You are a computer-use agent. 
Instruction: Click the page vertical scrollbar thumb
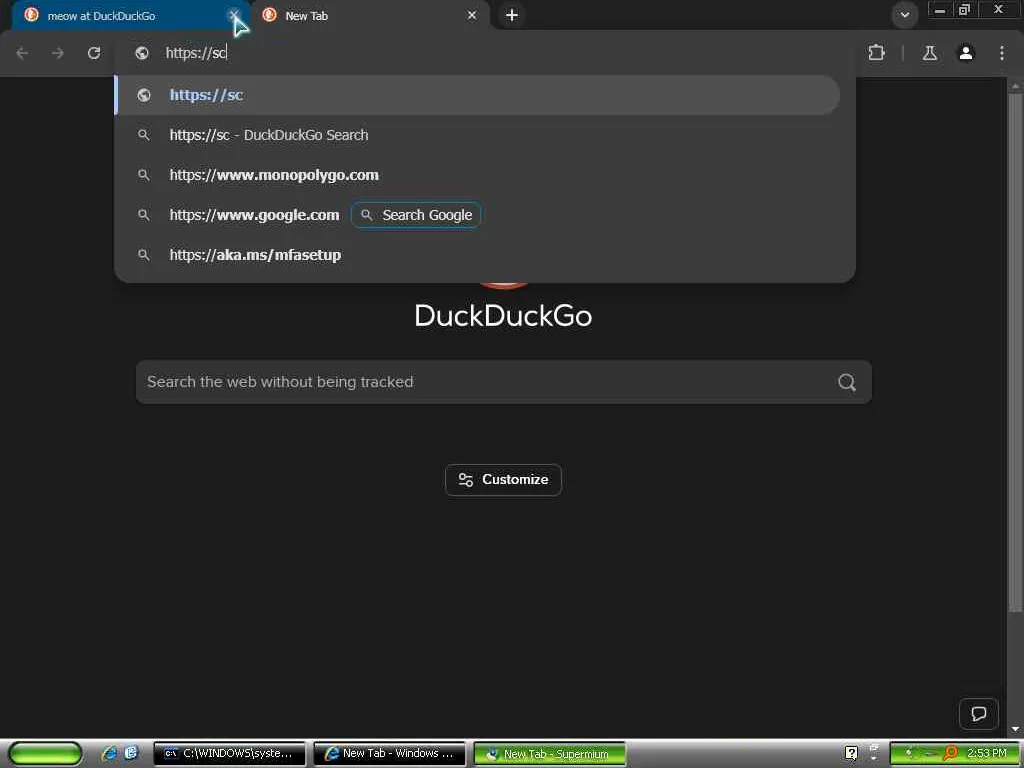(x=1015, y=353)
